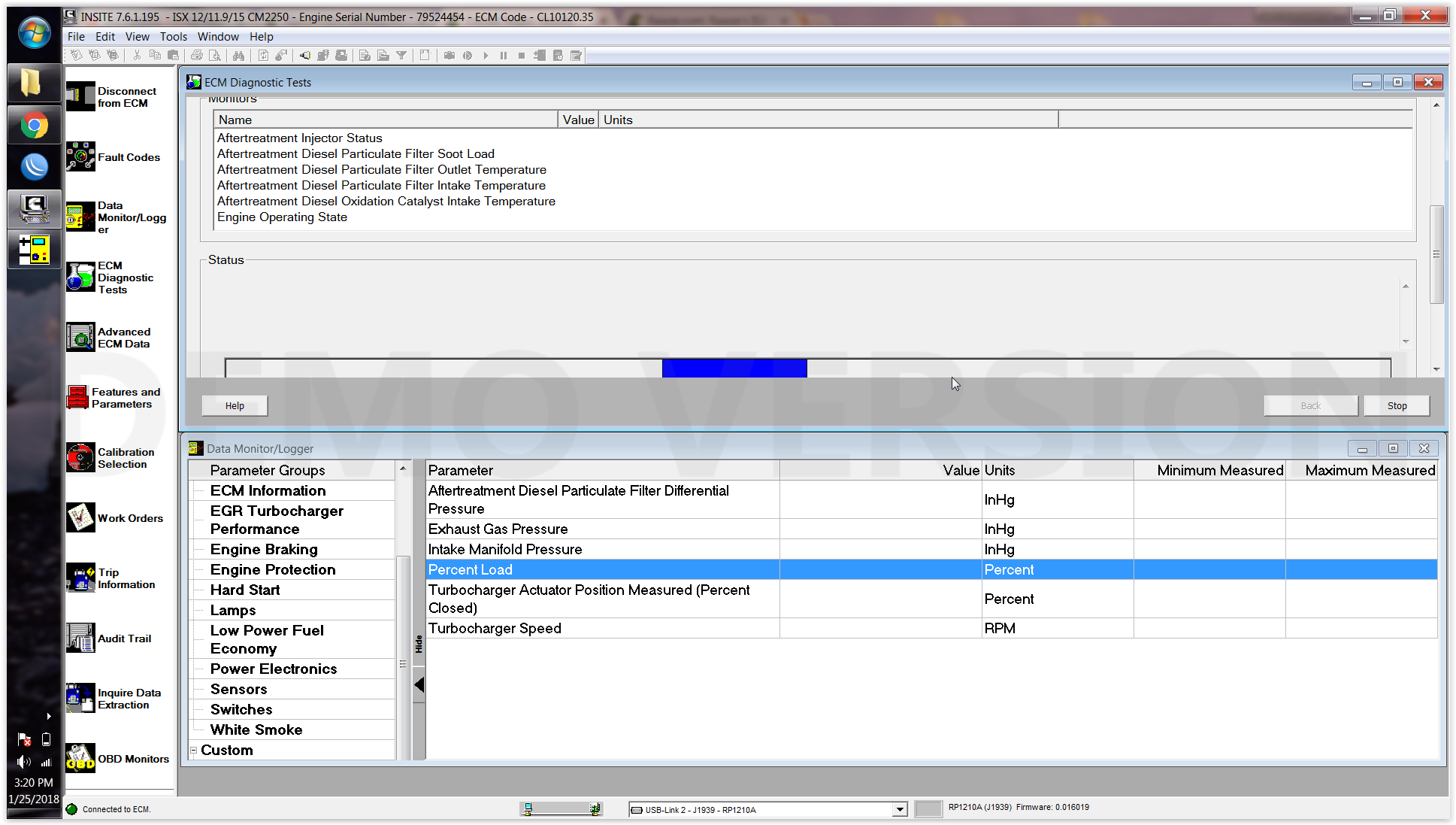
Task: Select the Hard Start parameter group
Action: pyautogui.click(x=245, y=590)
